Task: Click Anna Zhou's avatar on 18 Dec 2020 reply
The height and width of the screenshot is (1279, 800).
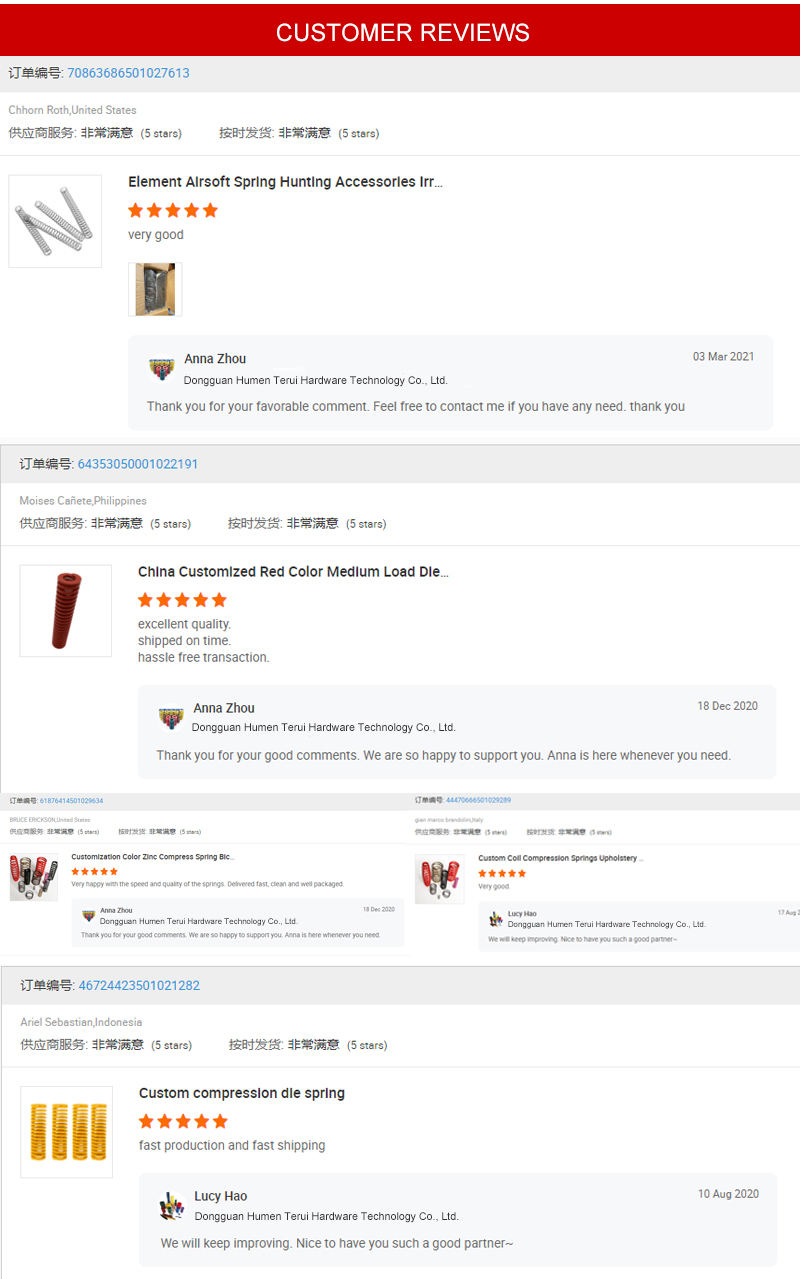Action: [171, 718]
